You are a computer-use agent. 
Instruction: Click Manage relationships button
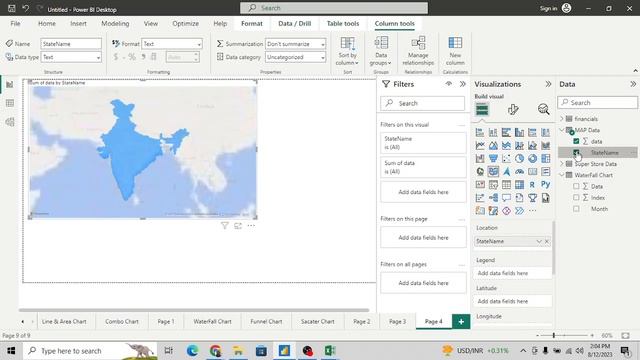(x=418, y=51)
